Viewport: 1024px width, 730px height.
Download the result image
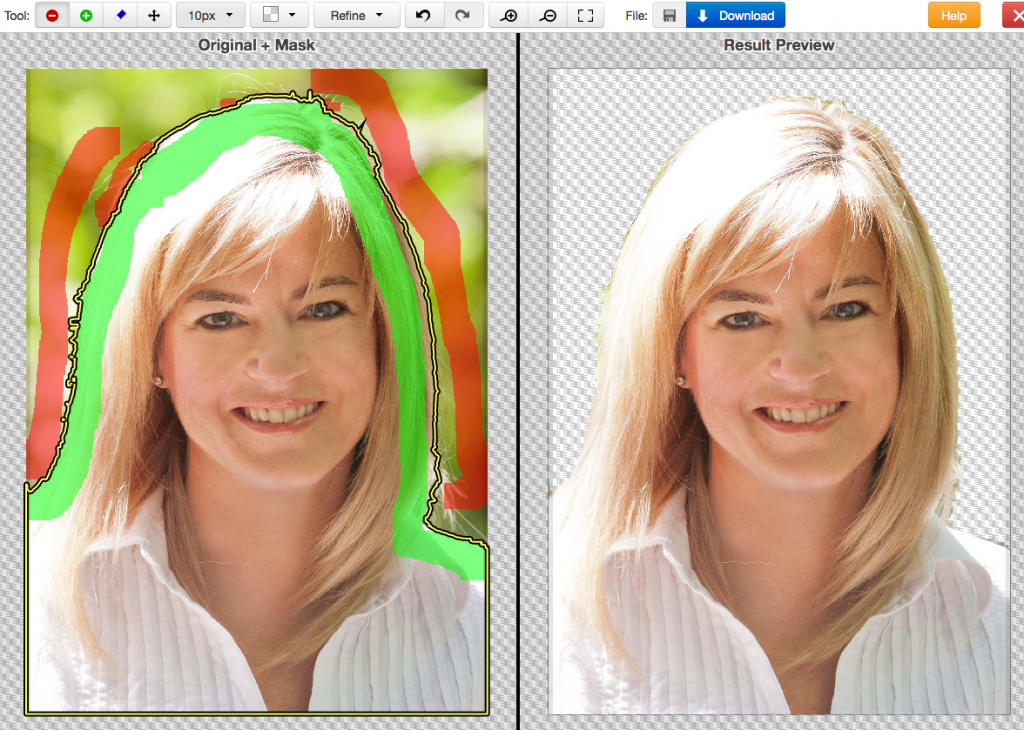tap(735, 15)
